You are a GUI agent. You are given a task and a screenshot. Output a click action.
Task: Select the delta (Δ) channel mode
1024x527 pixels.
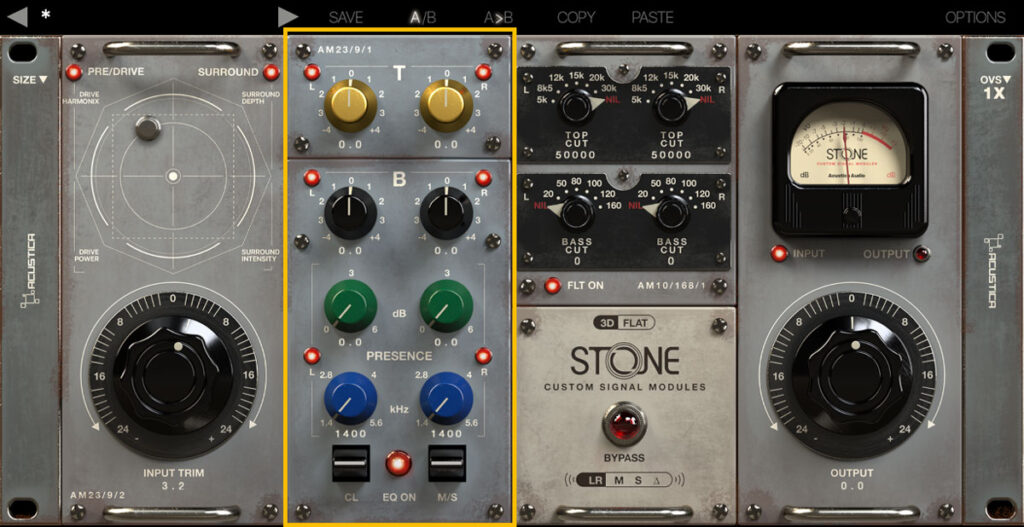tap(658, 481)
